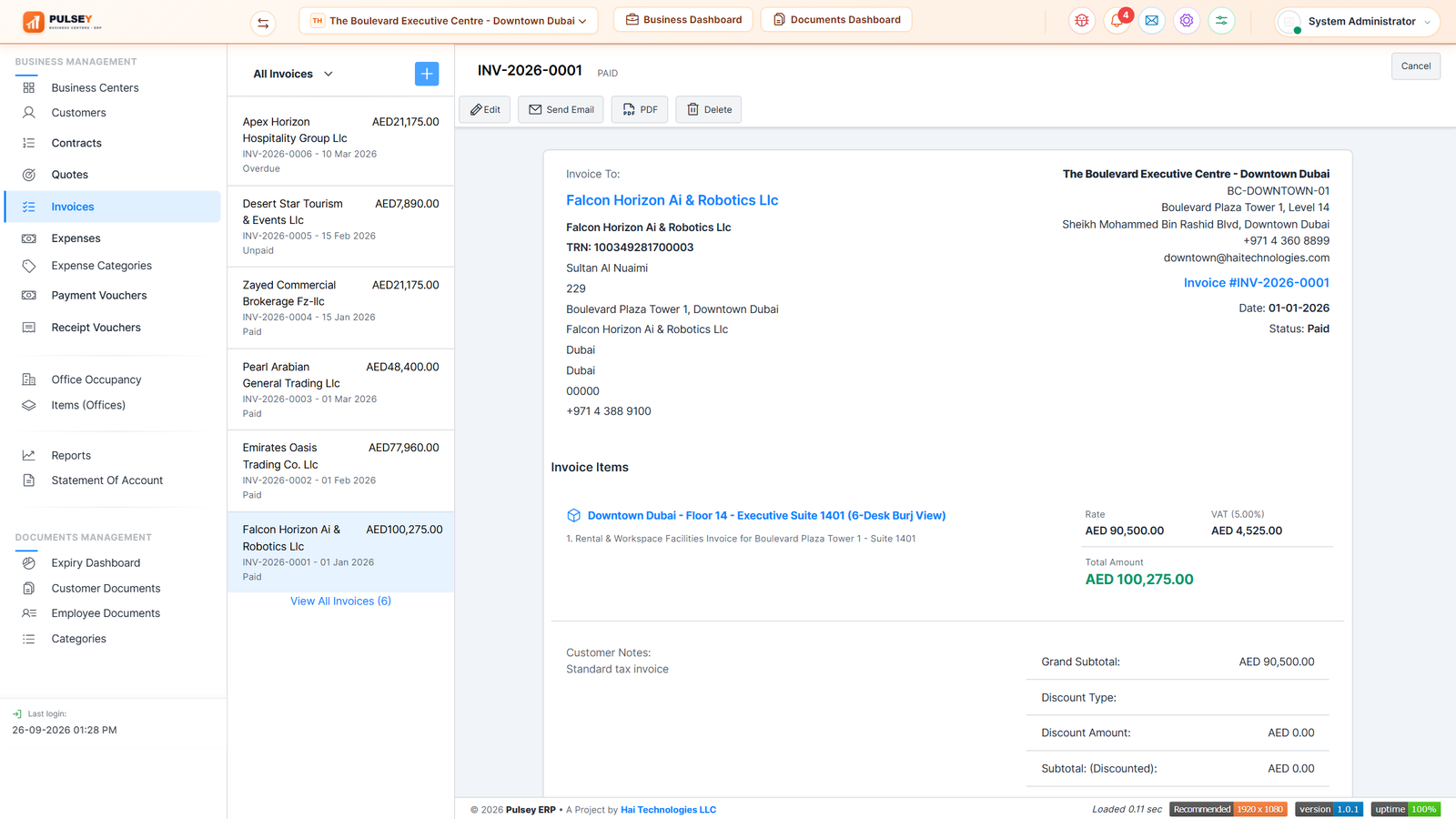Click the Office Occupancy building icon
Viewport: 1456px width, 819px height.
[x=29, y=379]
